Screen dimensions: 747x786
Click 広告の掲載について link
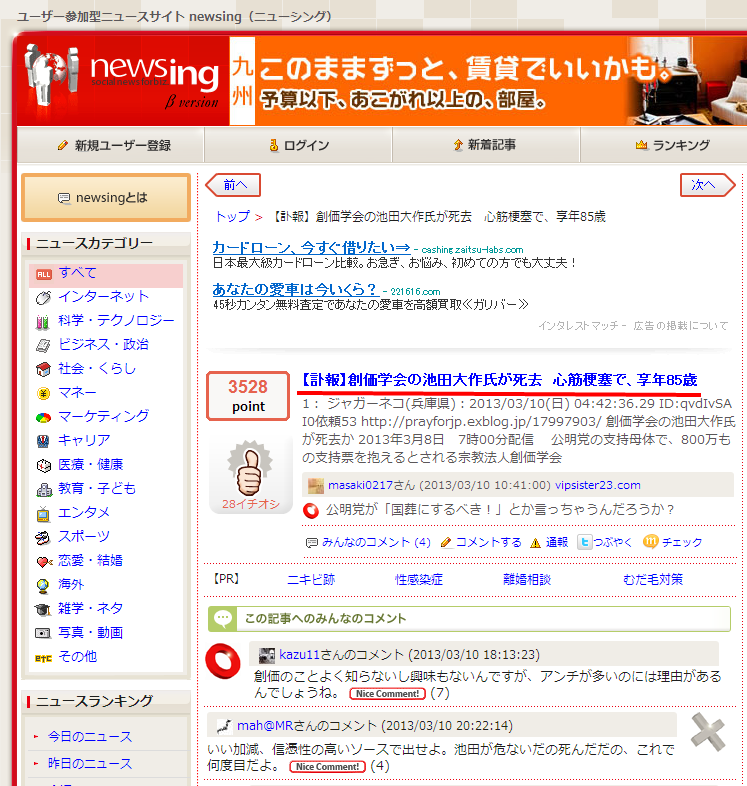pos(681,325)
